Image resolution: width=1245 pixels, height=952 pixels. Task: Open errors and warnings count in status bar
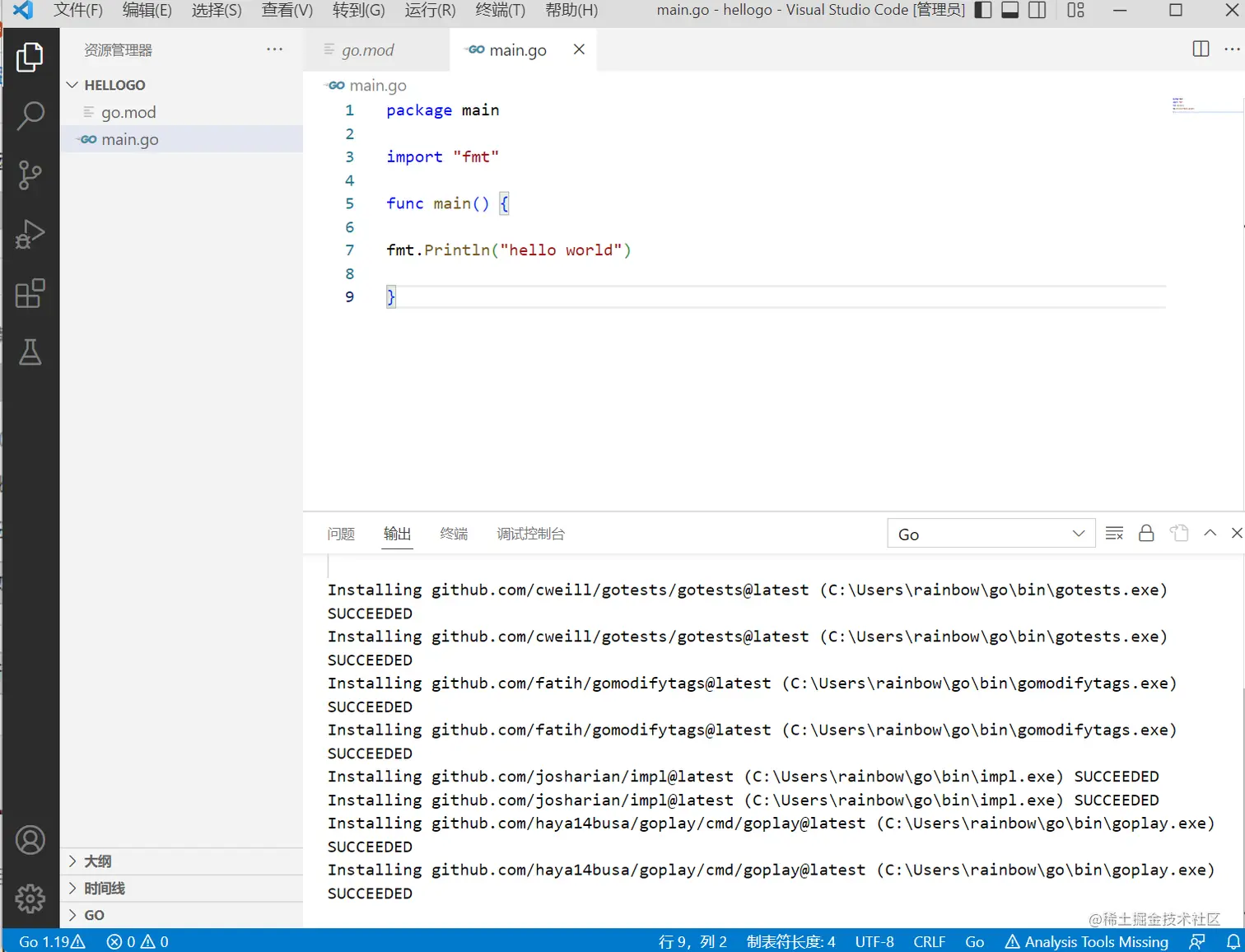click(138, 941)
